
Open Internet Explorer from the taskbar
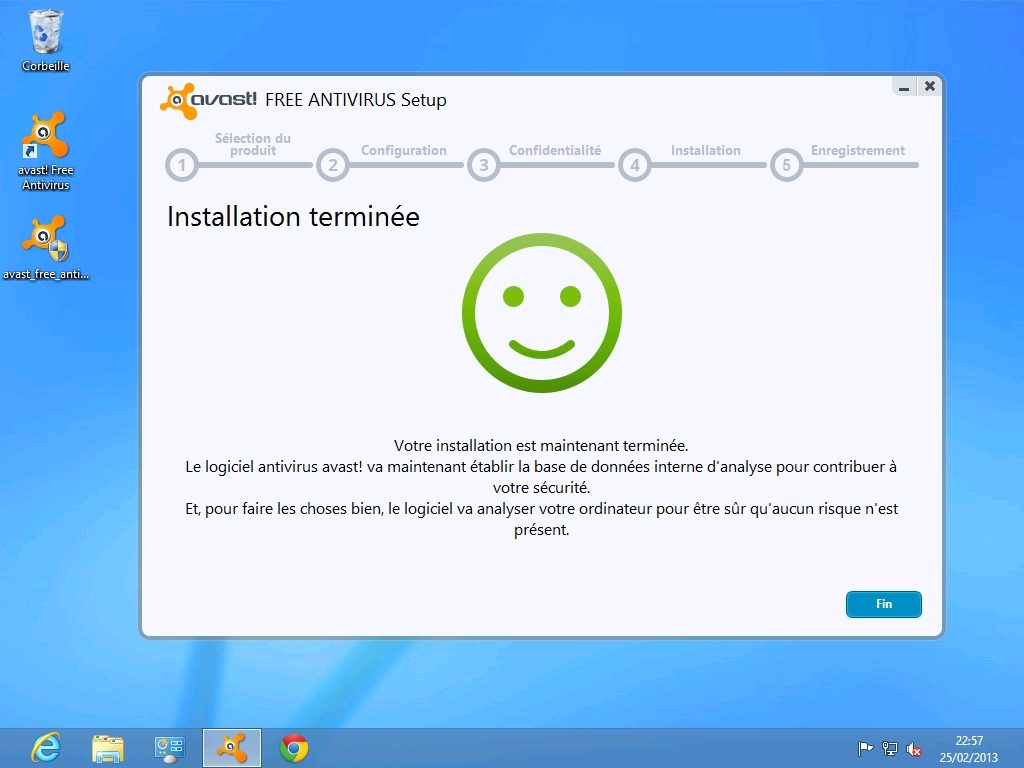46,747
